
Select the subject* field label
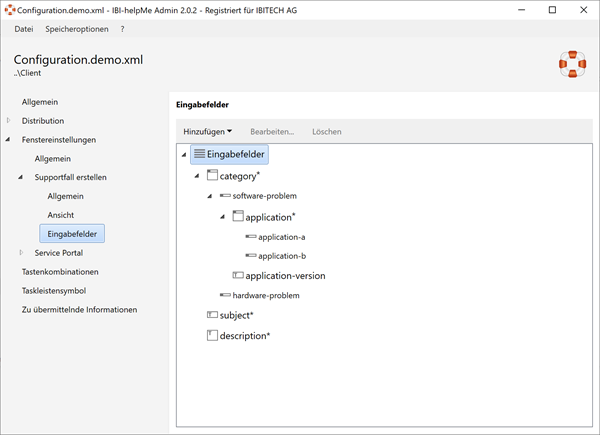pos(236,315)
